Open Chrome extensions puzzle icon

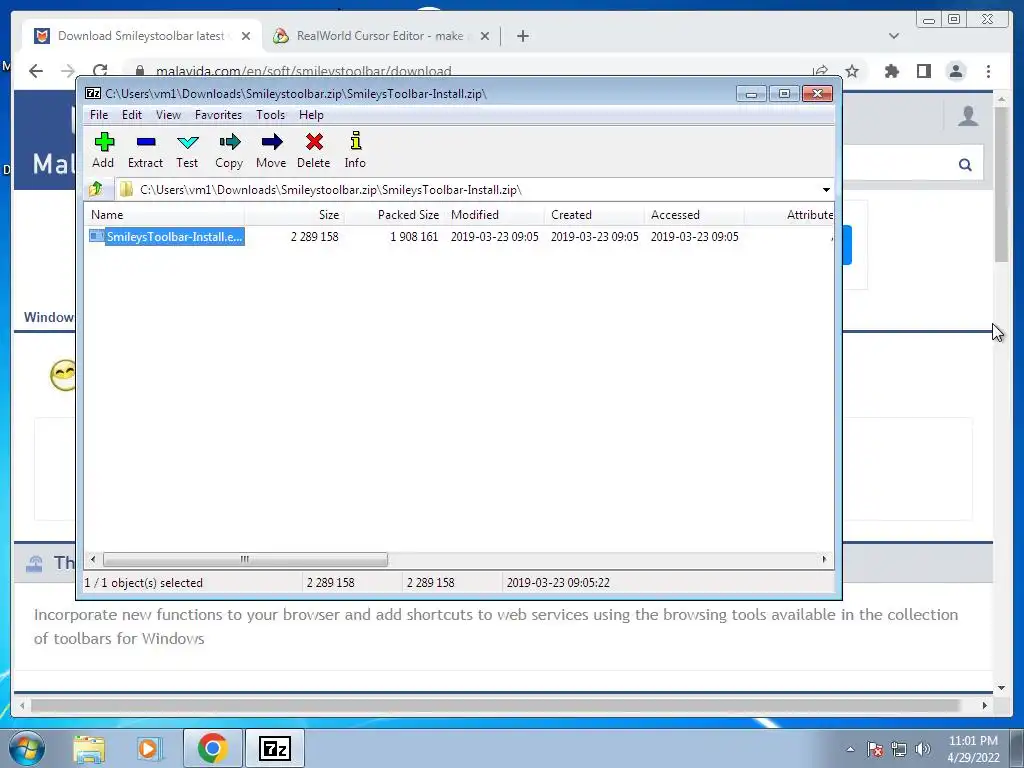[x=891, y=71]
